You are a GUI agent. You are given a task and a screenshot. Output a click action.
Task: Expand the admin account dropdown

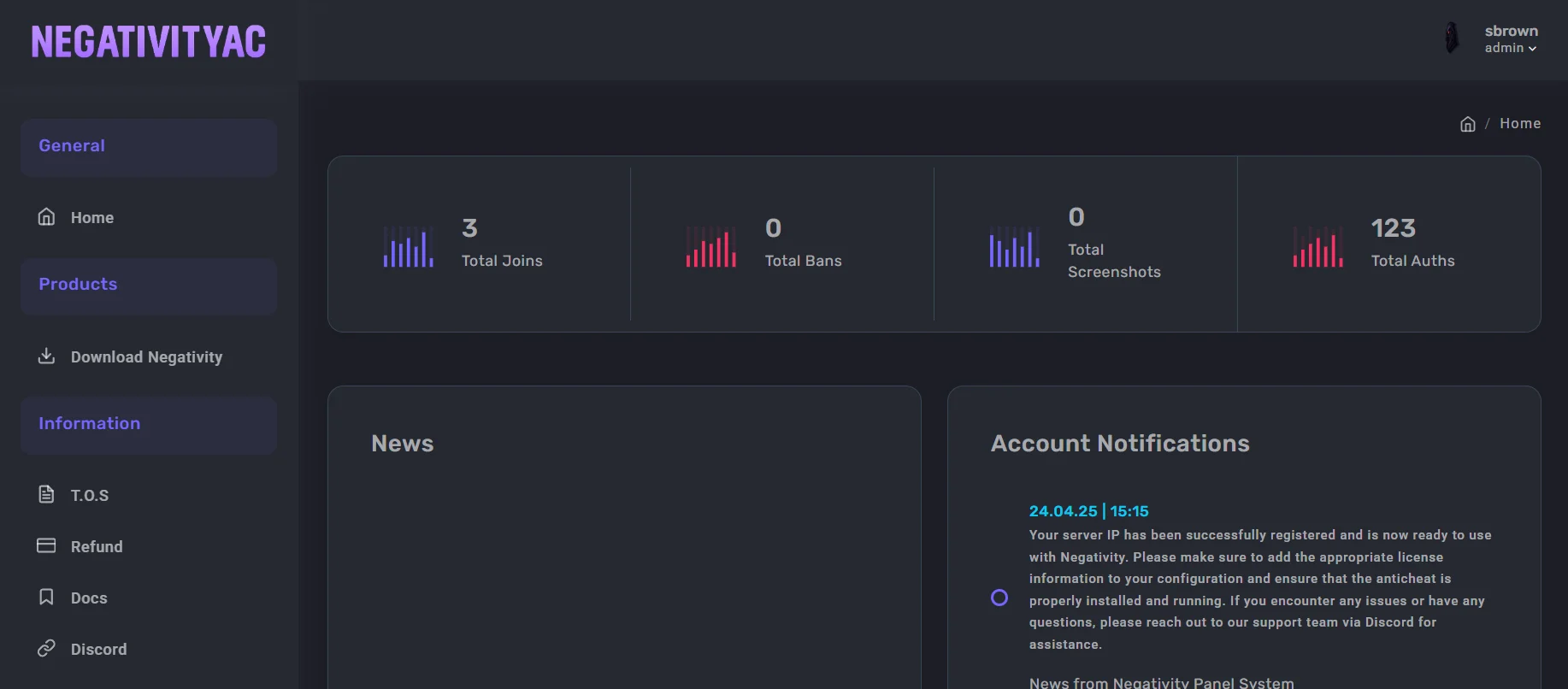[x=1511, y=49]
